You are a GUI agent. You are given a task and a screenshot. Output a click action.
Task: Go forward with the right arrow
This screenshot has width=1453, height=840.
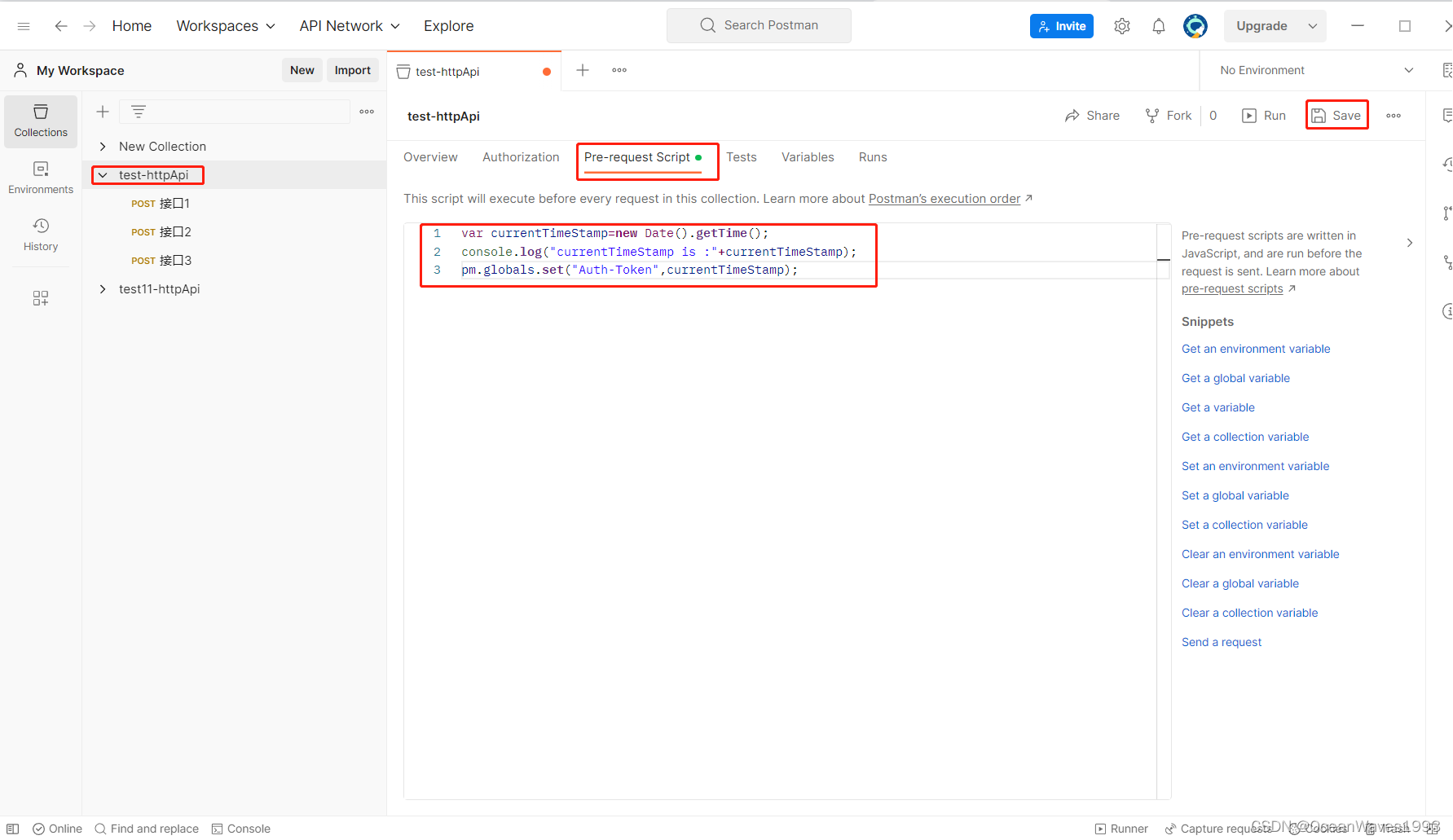click(90, 26)
